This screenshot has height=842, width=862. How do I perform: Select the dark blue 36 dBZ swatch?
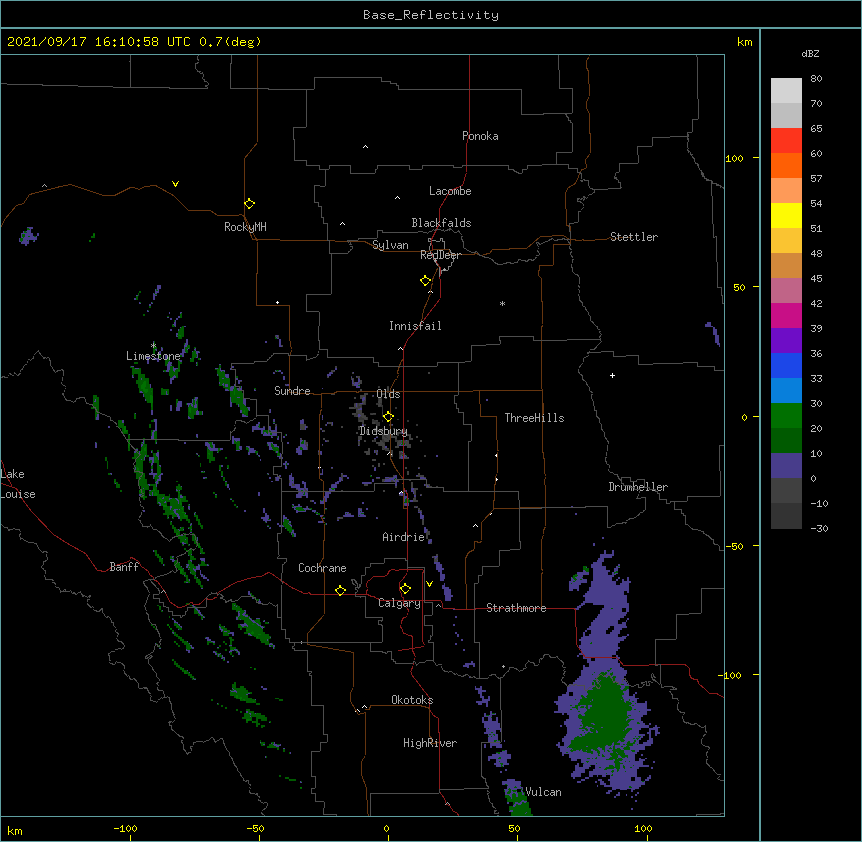[x=786, y=365]
